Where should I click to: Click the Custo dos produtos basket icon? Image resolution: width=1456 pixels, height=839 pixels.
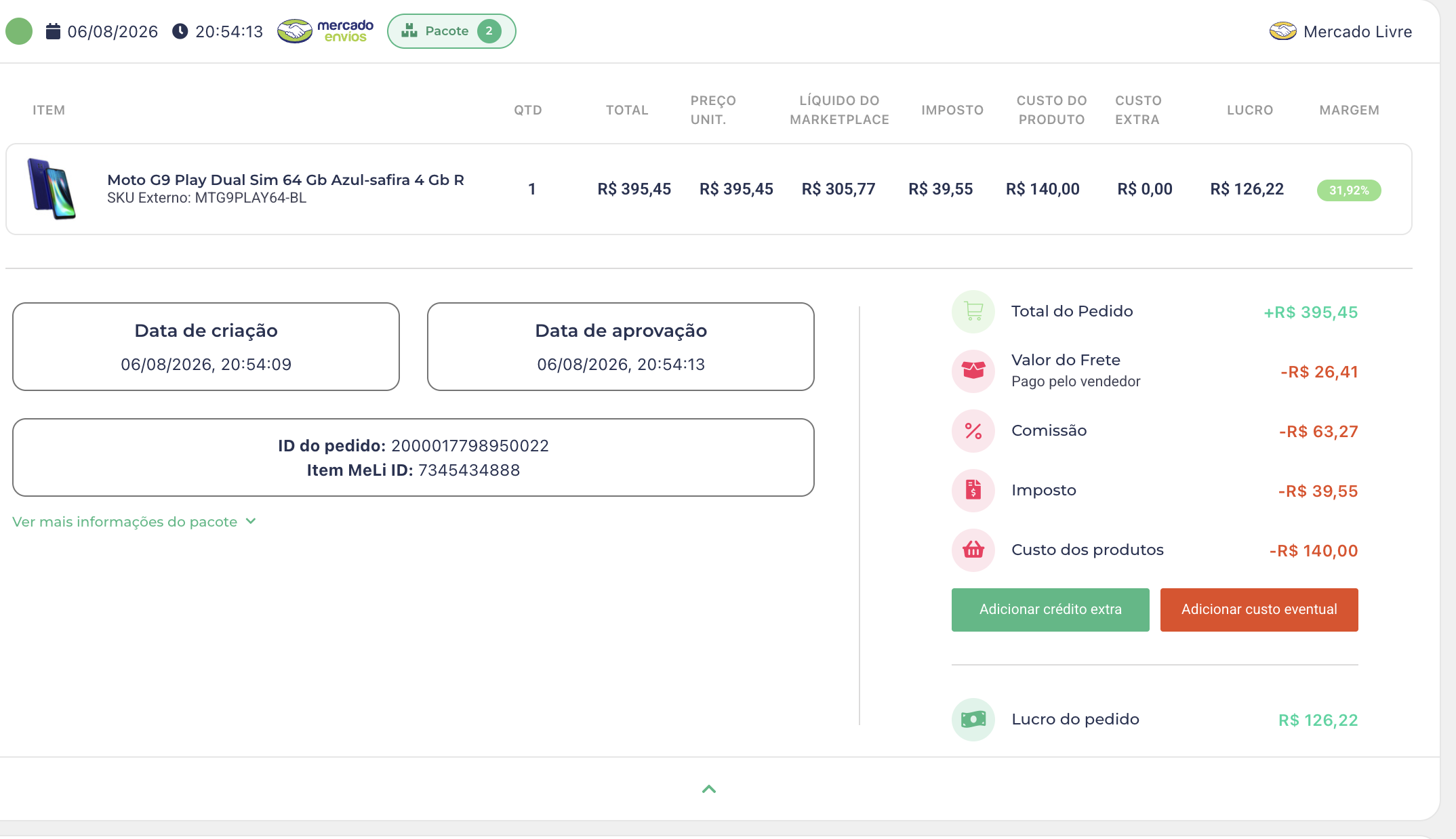[973, 550]
